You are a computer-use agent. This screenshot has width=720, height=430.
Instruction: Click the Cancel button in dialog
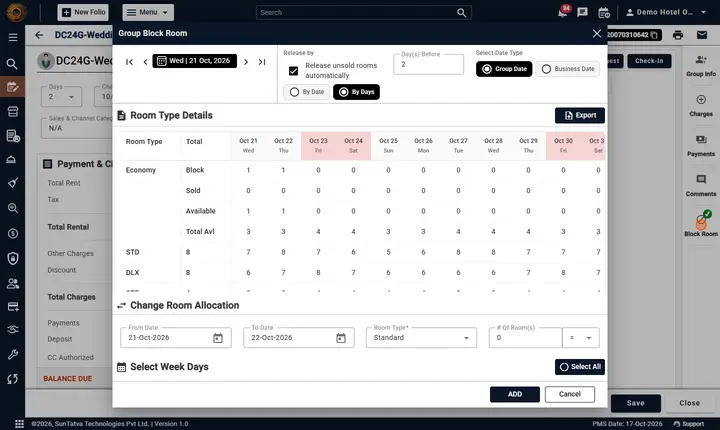point(570,394)
